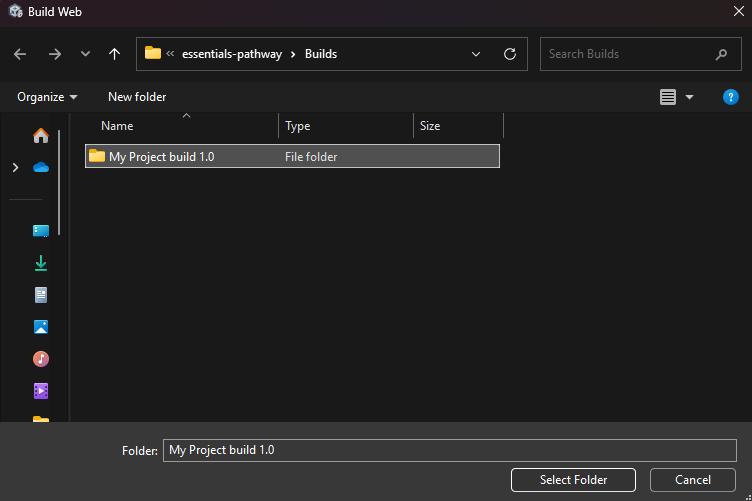752x501 pixels.
Task: Open Downloads folder in the sidebar
Action: (41, 263)
